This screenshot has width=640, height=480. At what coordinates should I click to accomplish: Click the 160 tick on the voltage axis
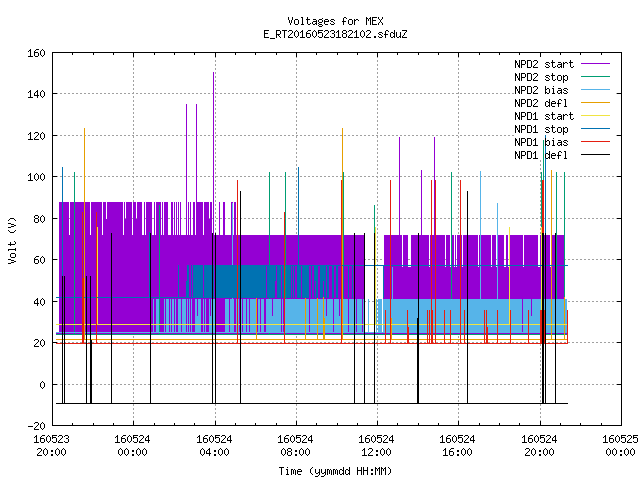click(x=36, y=53)
